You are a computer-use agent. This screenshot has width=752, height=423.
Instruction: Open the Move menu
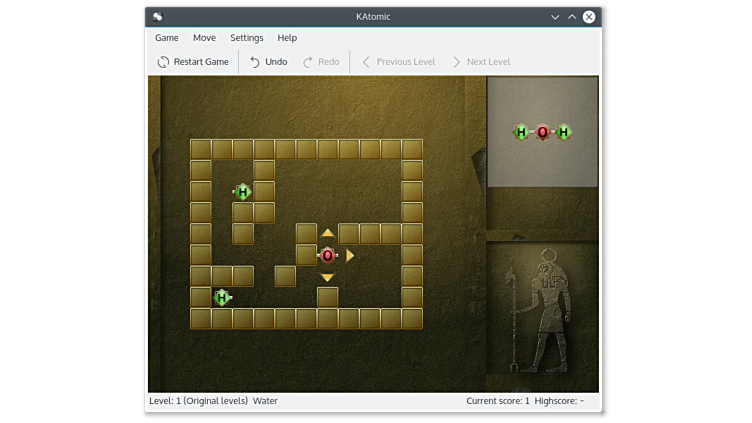(204, 38)
